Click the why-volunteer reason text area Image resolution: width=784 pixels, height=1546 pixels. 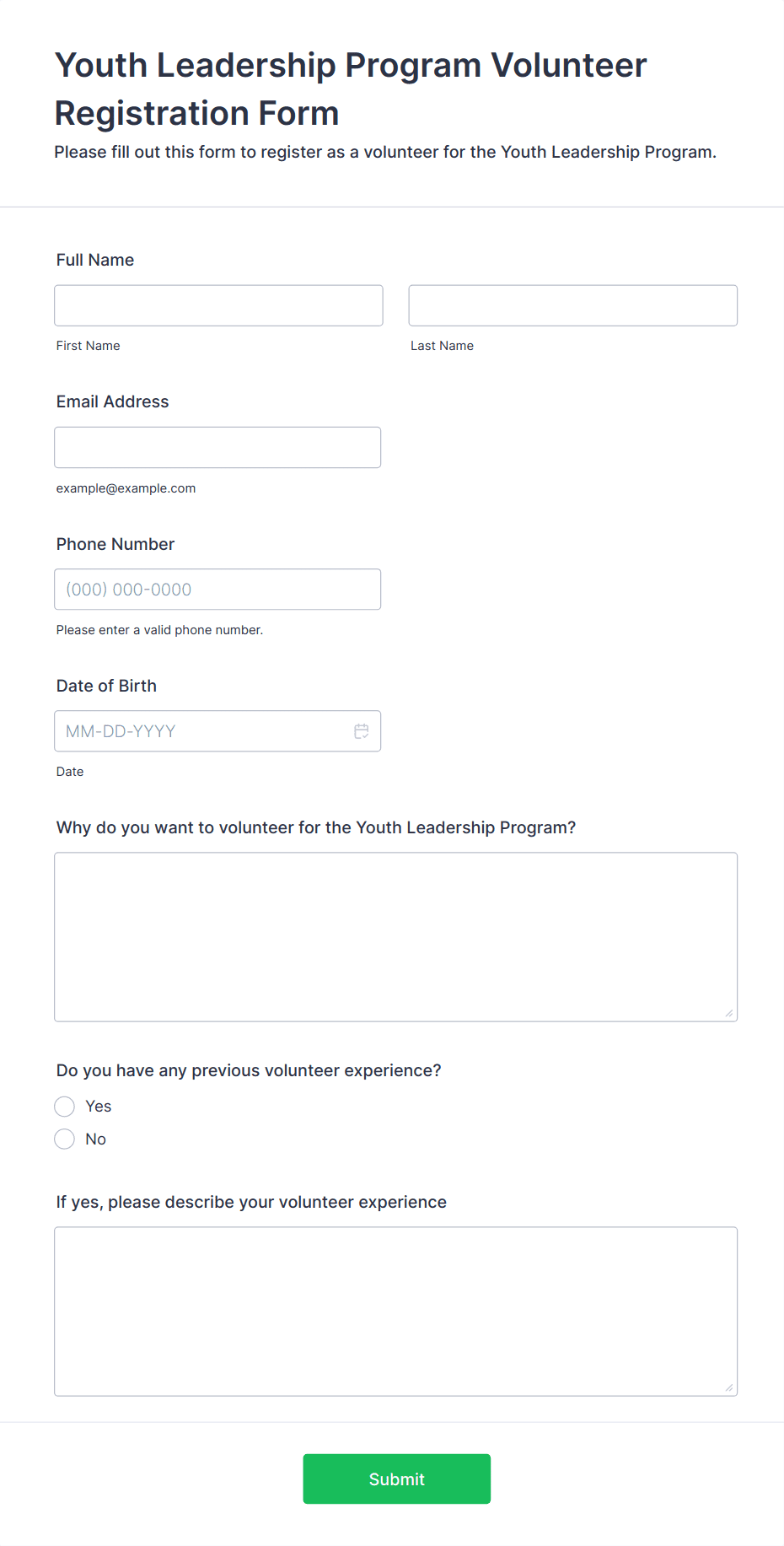point(396,937)
